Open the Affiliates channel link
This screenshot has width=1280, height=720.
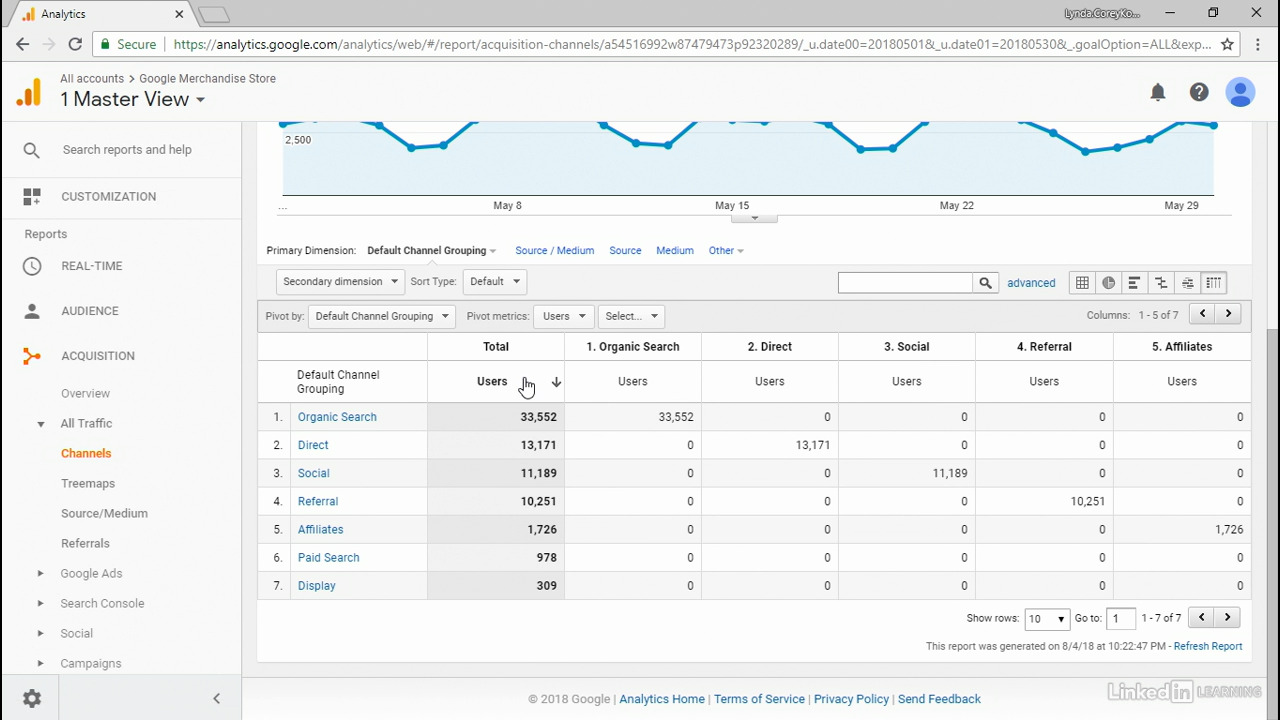pyautogui.click(x=320, y=530)
